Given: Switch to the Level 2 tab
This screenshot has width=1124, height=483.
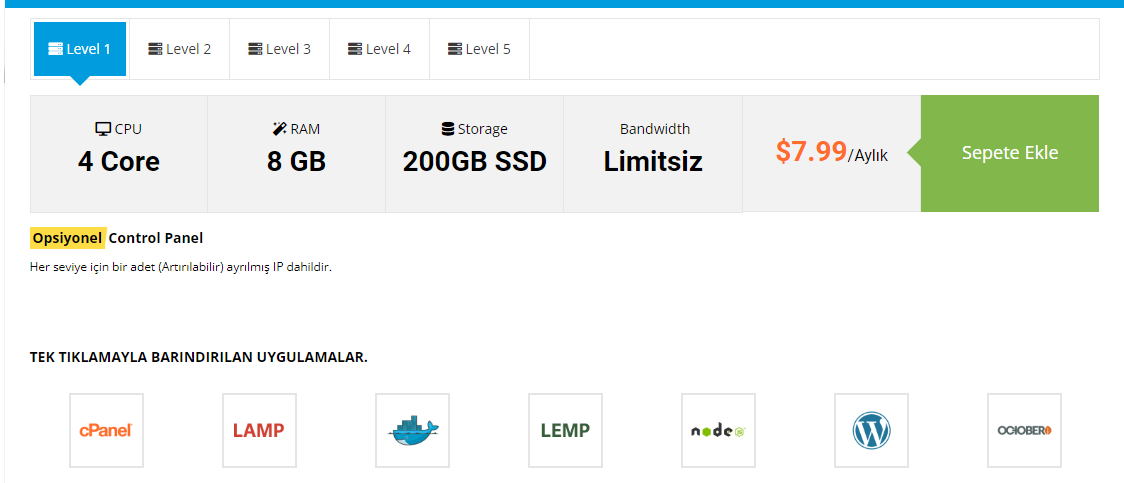Looking at the screenshot, I should (x=179, y=49).
